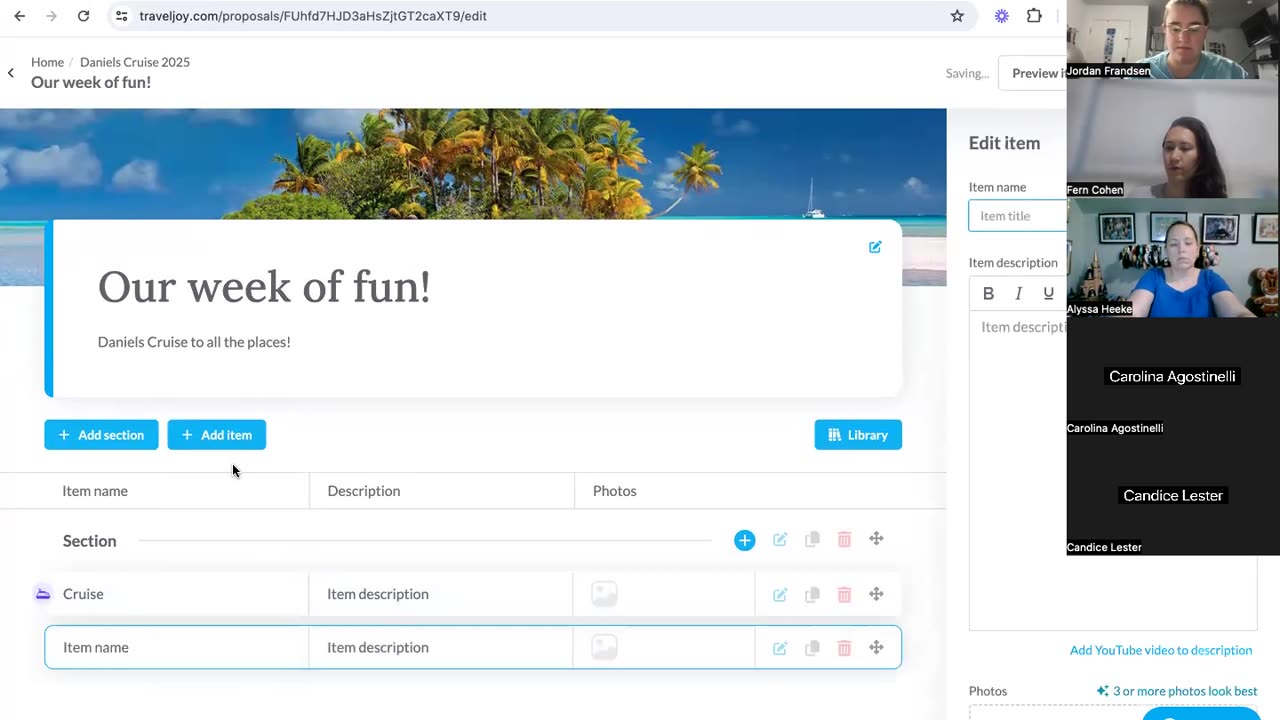Open the Extensions puzzle icon

click(x=1034, y=16)
